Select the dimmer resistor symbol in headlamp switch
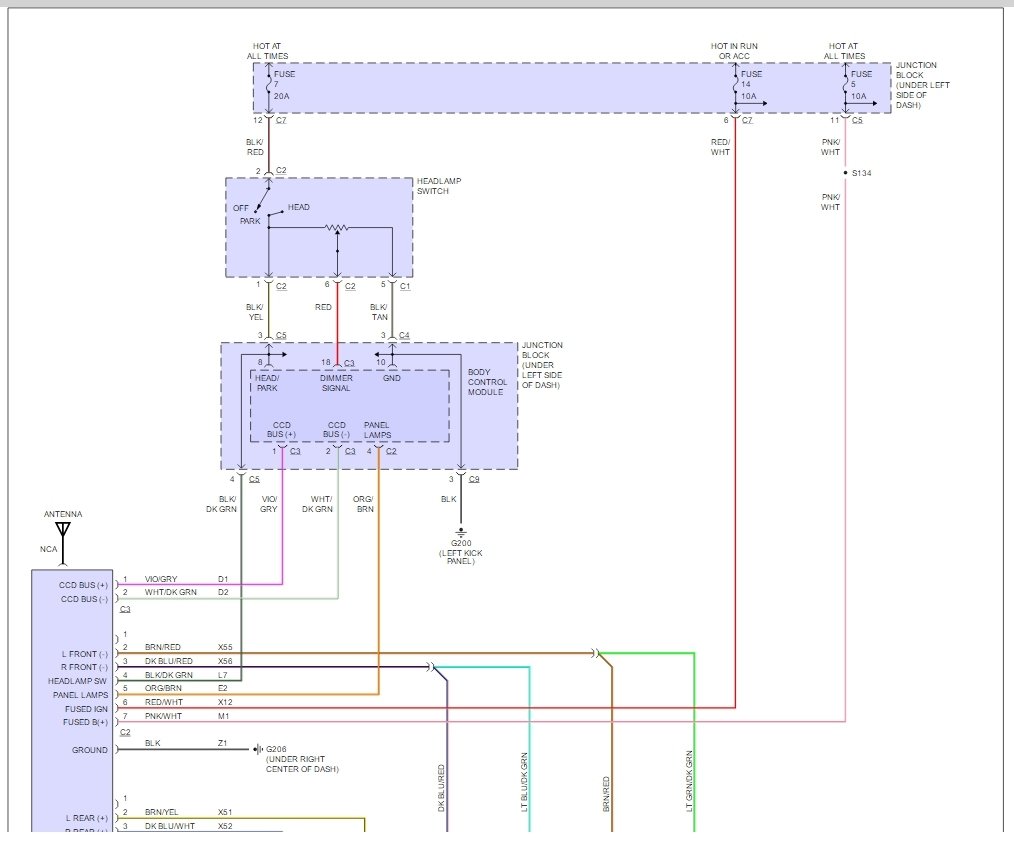This screenshot has height=850, width=1014. pyautogui.click(x=338, y=228)
